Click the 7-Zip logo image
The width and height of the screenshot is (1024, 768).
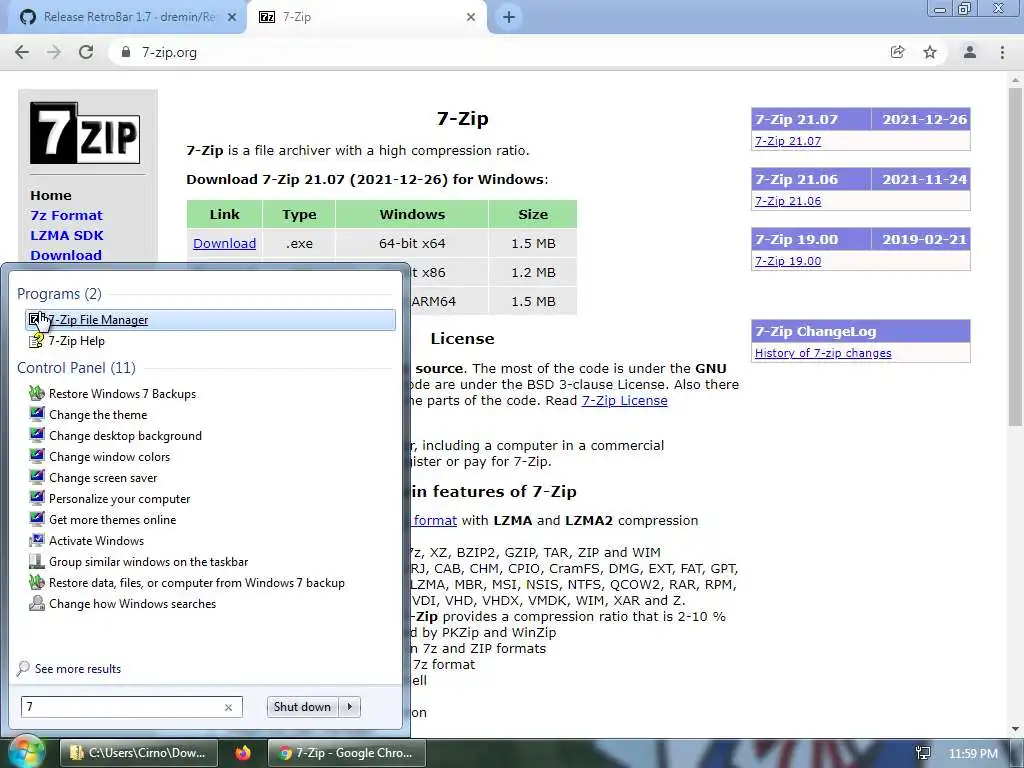85,133
